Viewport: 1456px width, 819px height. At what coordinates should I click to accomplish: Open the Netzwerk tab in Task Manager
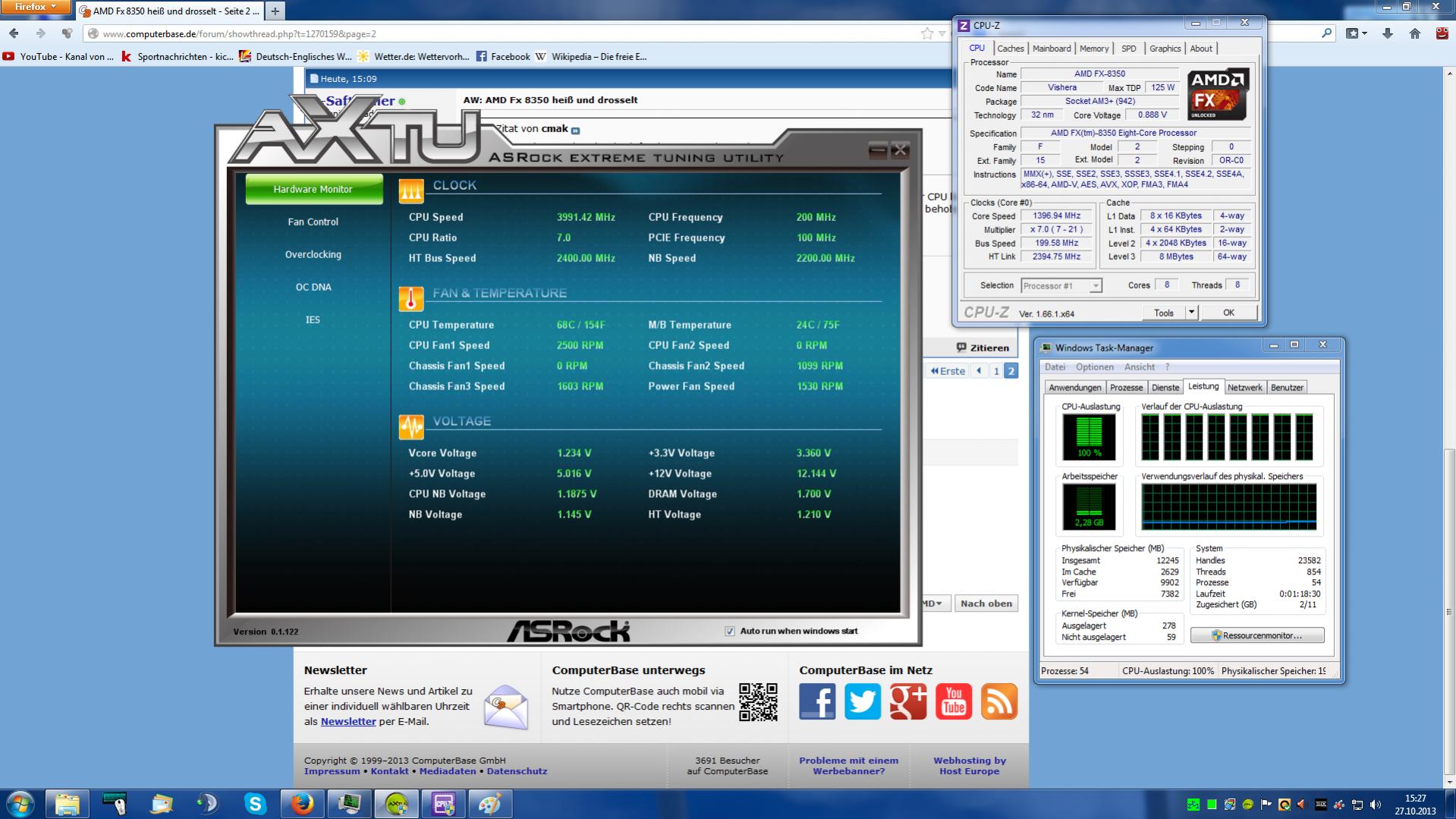pyautogui.click(x=1245, y=387)
